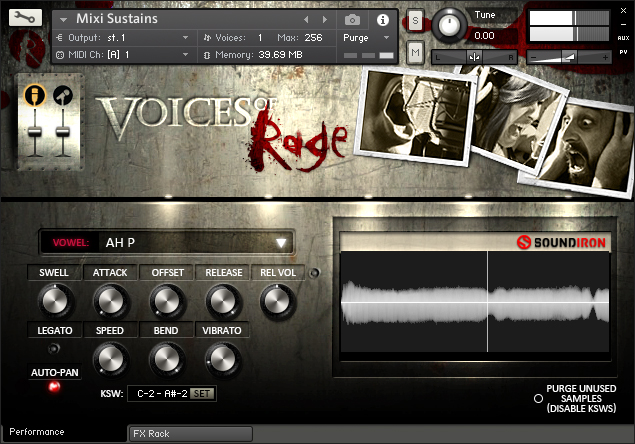Click the BEND knob

tap(166, 359)
